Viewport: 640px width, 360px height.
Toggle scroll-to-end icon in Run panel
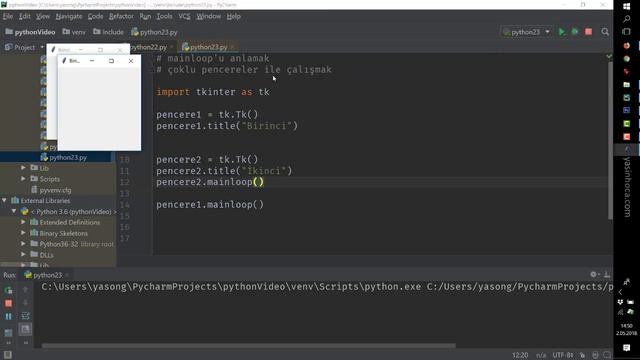25,329
